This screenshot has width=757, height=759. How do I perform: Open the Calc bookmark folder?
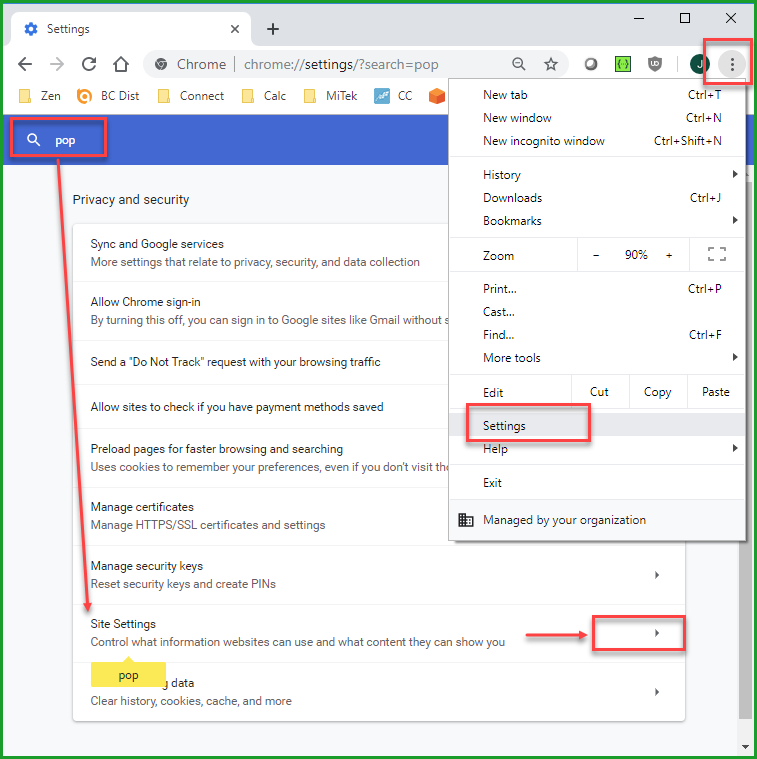[264, 96]
